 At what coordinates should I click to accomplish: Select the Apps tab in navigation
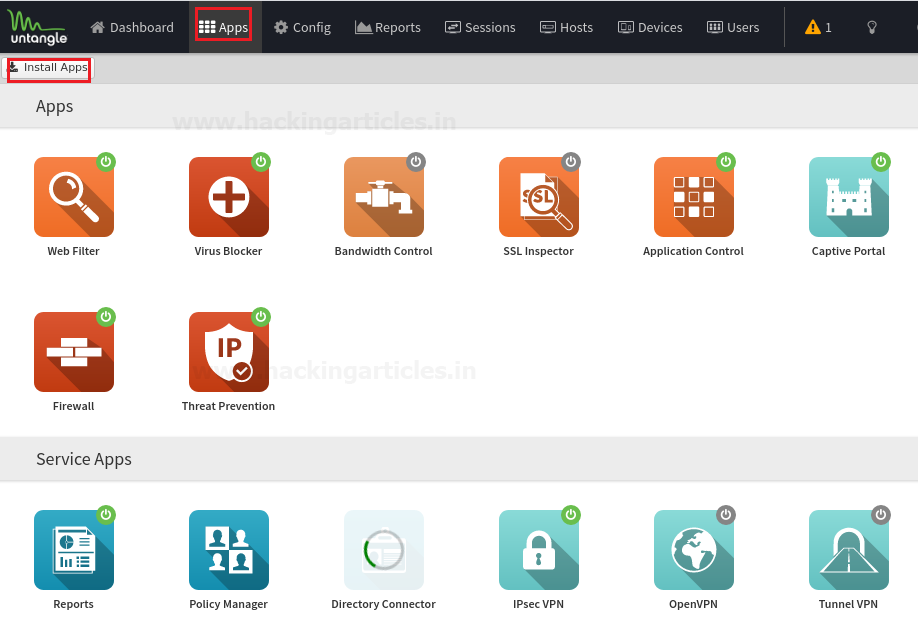coord(224,27)
